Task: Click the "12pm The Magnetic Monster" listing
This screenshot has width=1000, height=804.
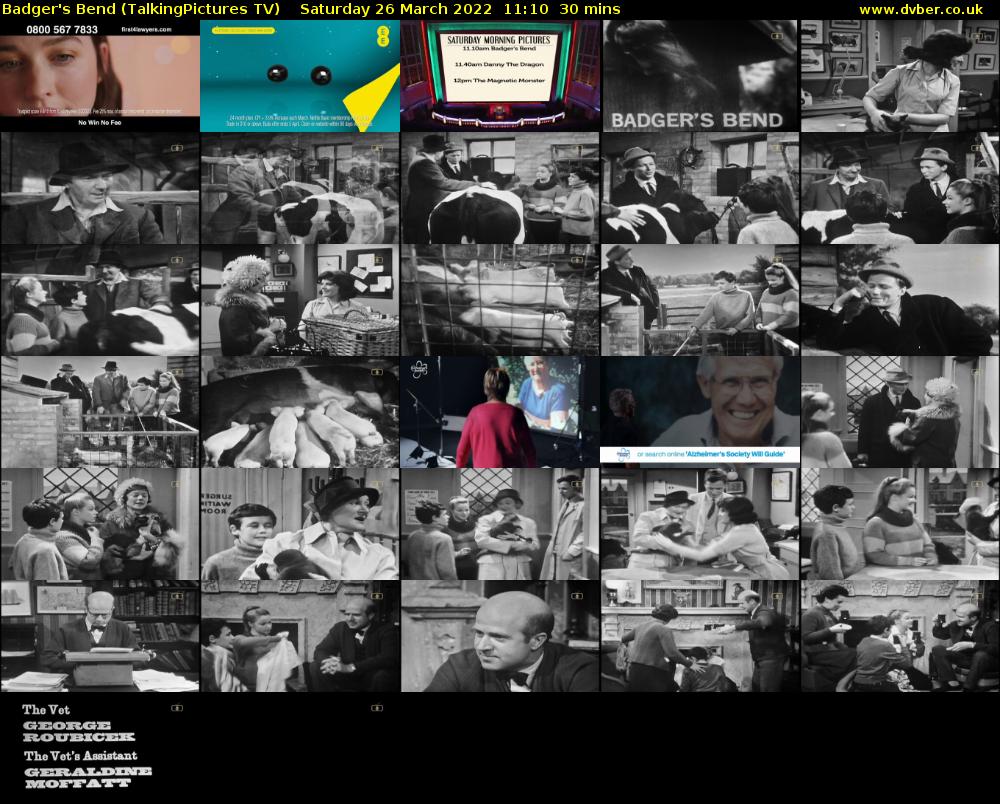Action: click(x=499, y=80)
